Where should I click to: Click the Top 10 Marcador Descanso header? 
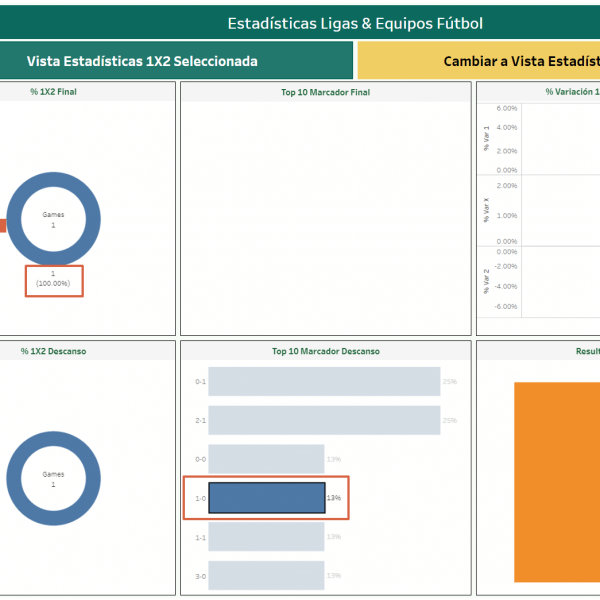[x=325, y=351]
